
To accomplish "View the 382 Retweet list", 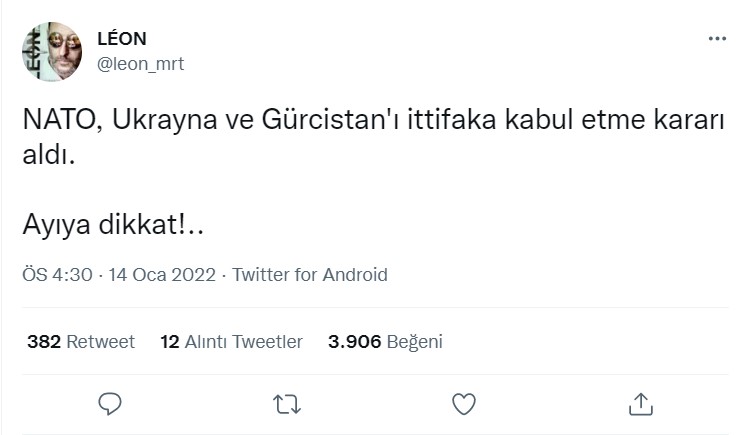I will 81,342.
